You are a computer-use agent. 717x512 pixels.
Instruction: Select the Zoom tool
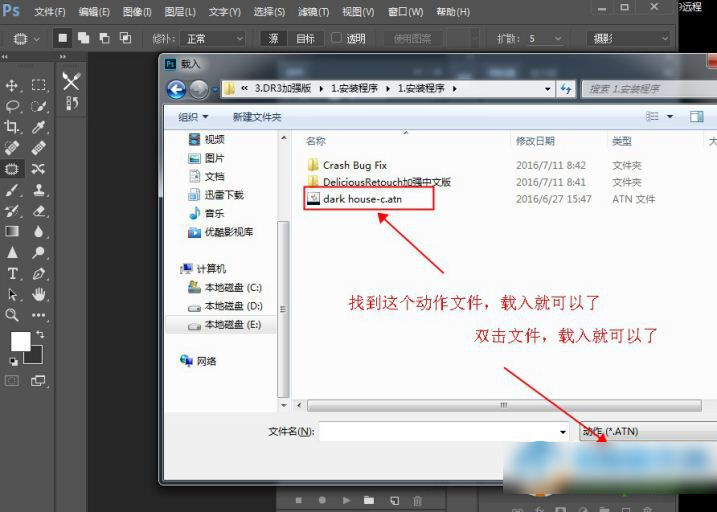coord(11,315)
